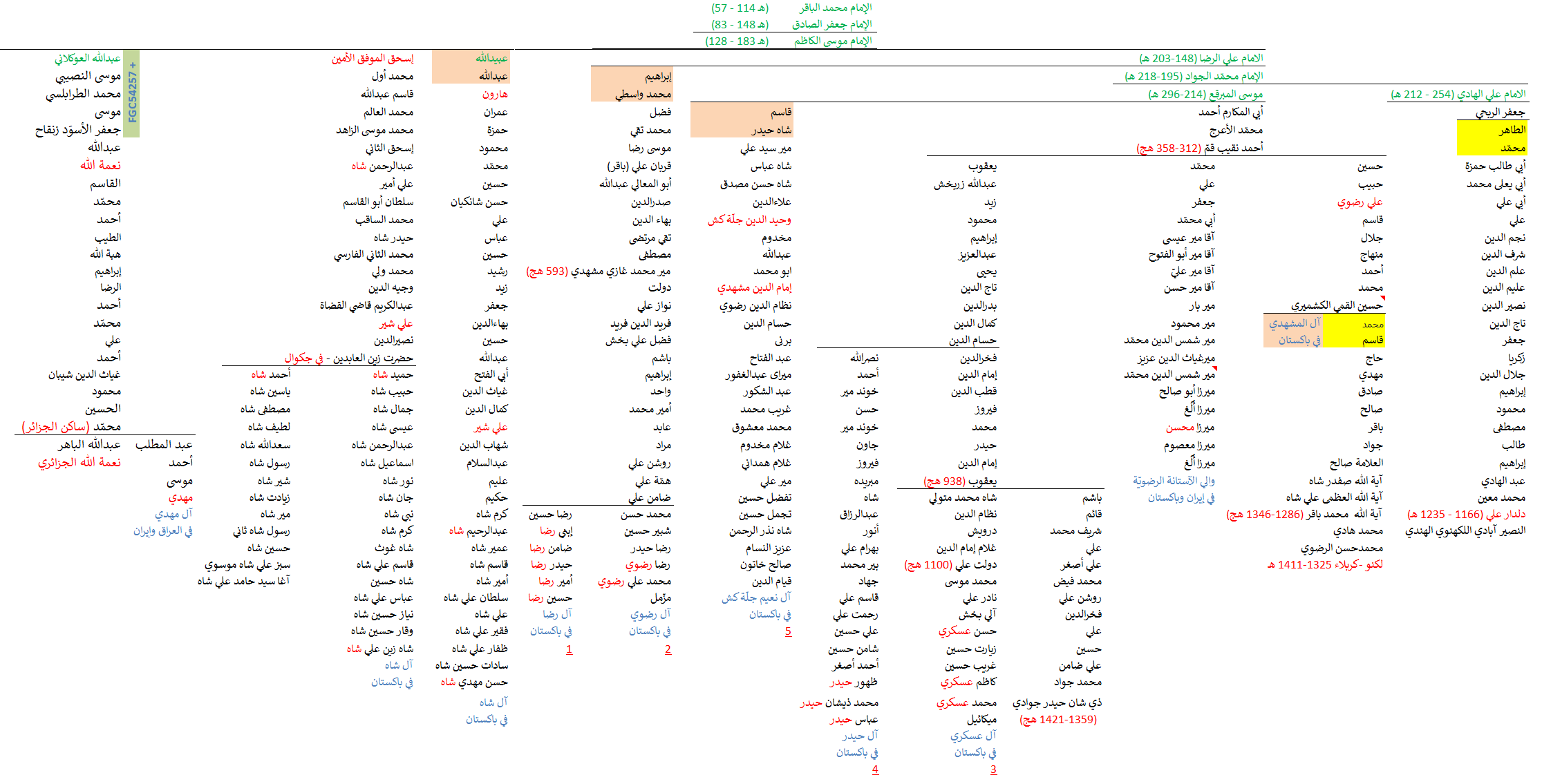Click the الإمام محمد الباقر header
This screenshot has height=784, width=1542.
[x=836, y=8]
